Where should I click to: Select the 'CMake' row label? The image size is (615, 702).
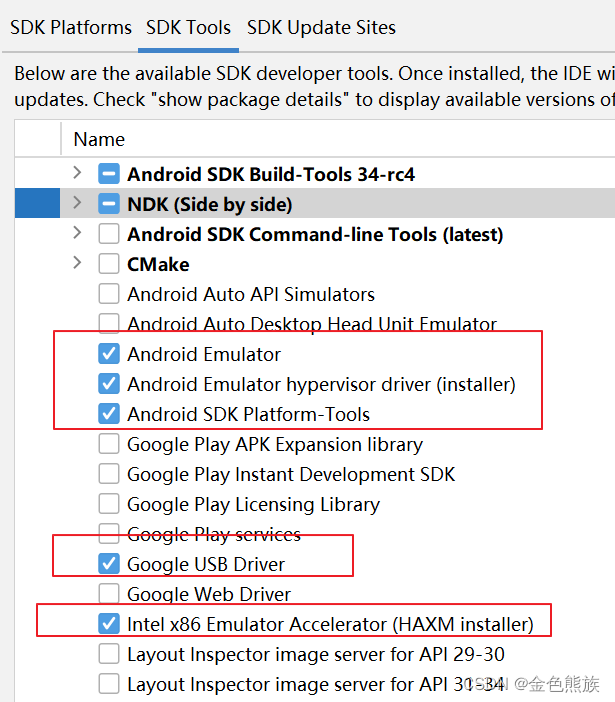(x=158, y=264)
